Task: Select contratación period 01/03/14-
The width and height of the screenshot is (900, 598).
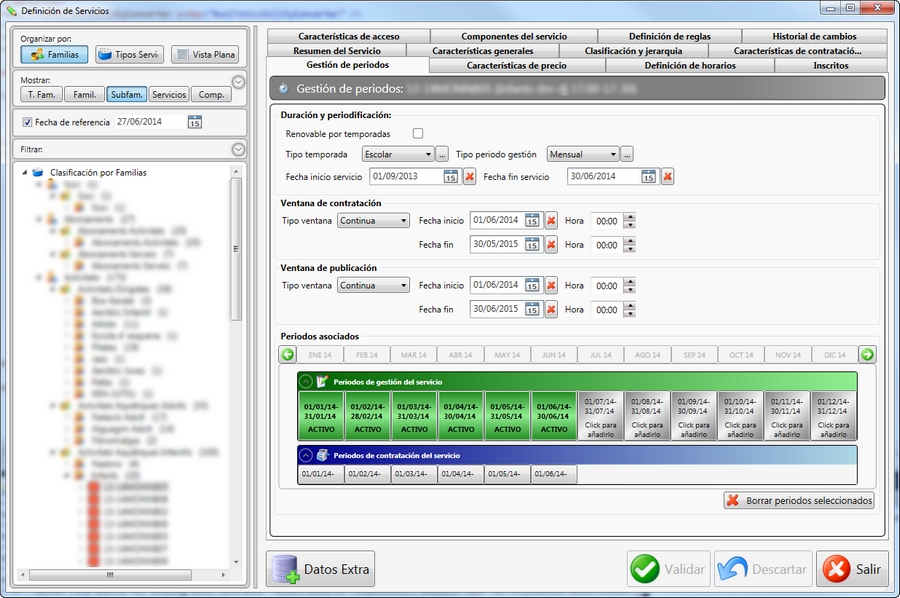Action: click(414, 474)
